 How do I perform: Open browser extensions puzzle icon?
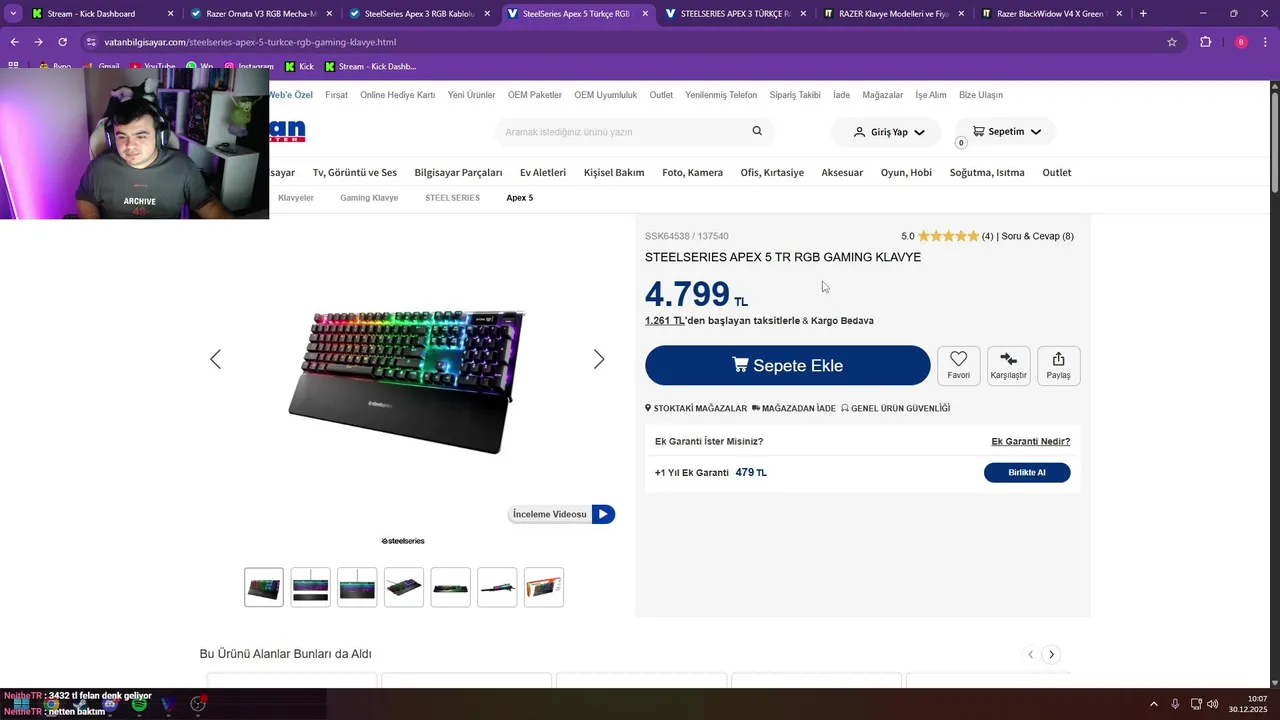(x=1205, y=42)
